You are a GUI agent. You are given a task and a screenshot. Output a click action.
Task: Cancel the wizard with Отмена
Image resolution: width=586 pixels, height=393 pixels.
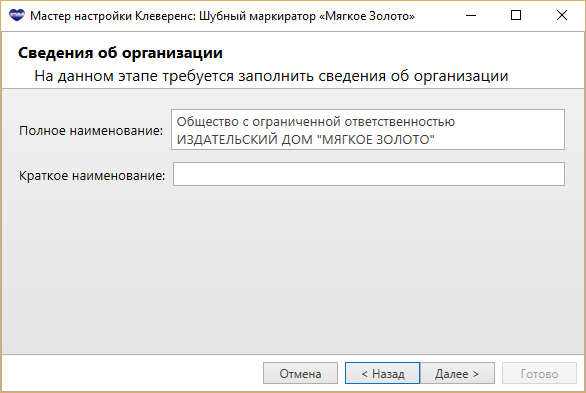300,373
